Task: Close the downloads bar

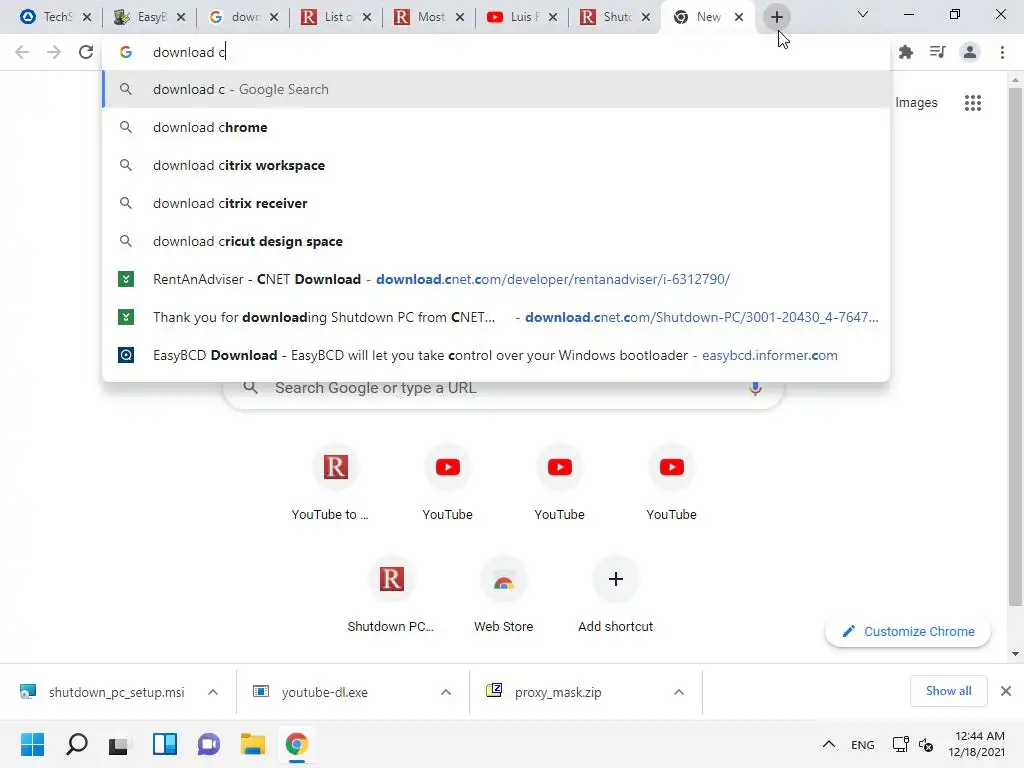Action: tap(1006, 691)
